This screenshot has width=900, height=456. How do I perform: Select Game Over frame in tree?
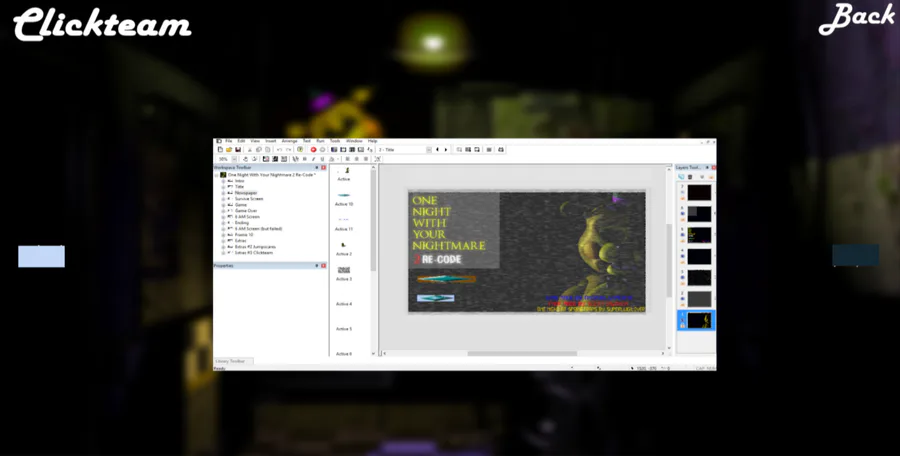point(246,211)
